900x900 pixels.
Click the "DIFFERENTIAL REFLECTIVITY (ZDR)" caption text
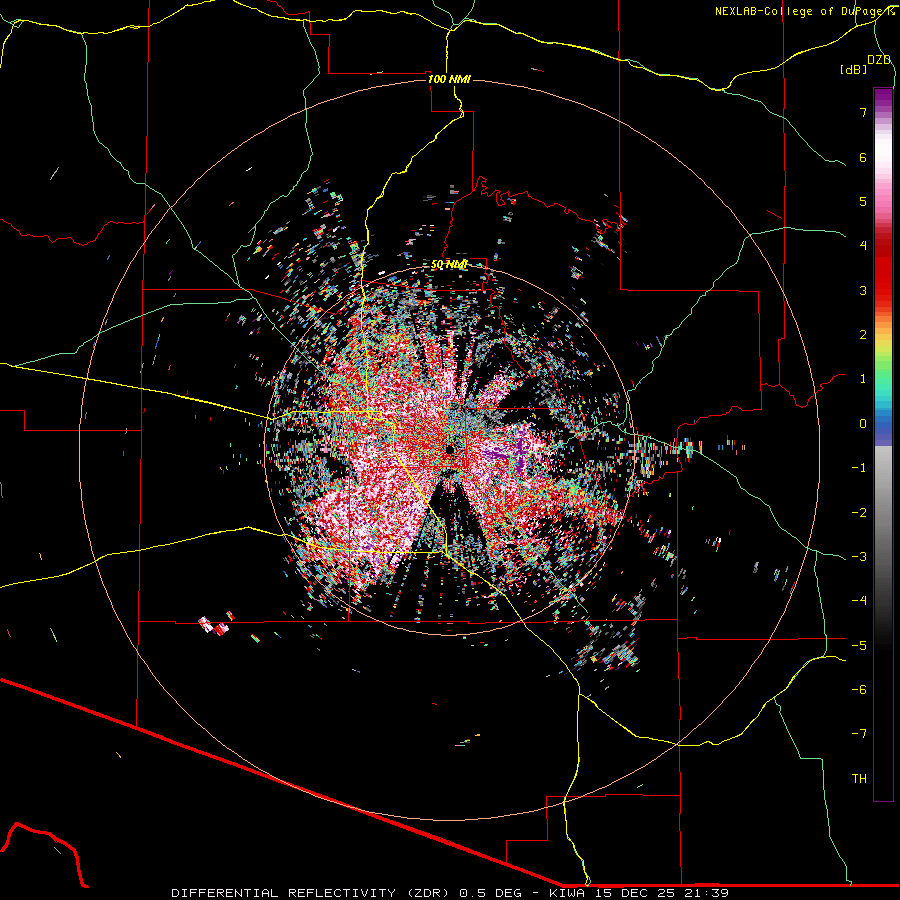(x=312, y=893)
